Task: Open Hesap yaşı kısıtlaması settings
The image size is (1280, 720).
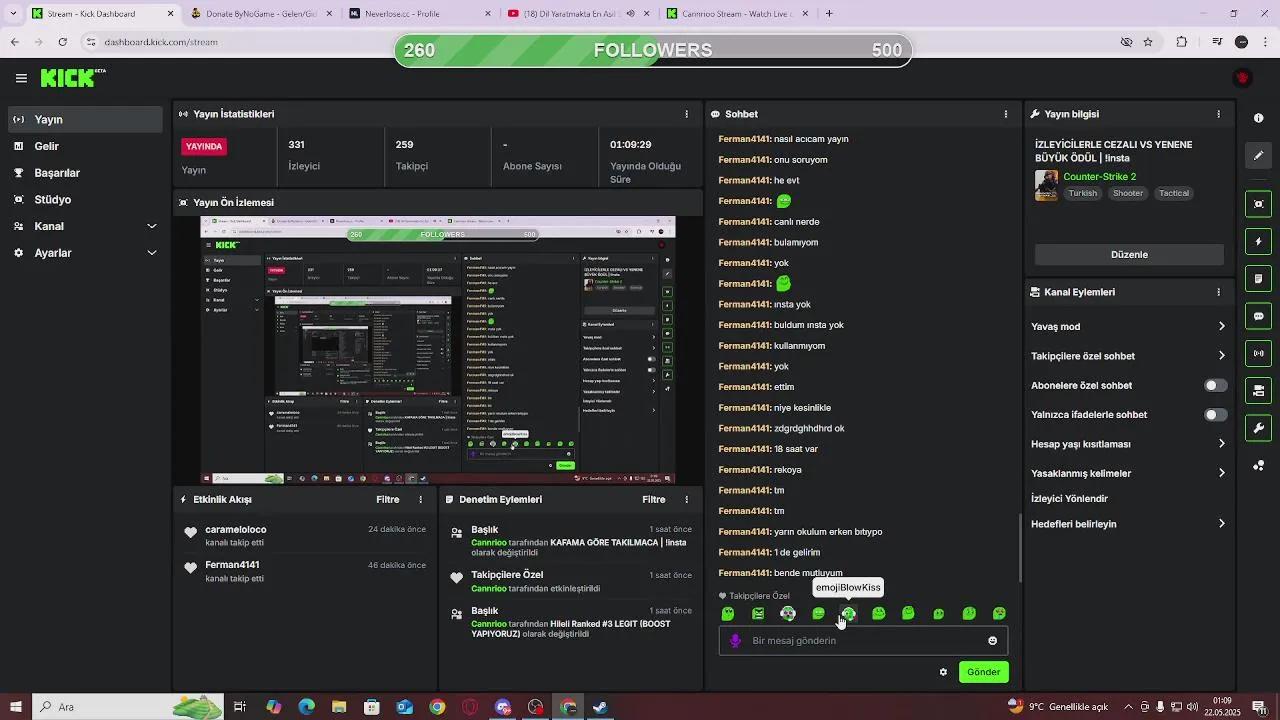Action: pyautogui.click(x=1128, y=444)
